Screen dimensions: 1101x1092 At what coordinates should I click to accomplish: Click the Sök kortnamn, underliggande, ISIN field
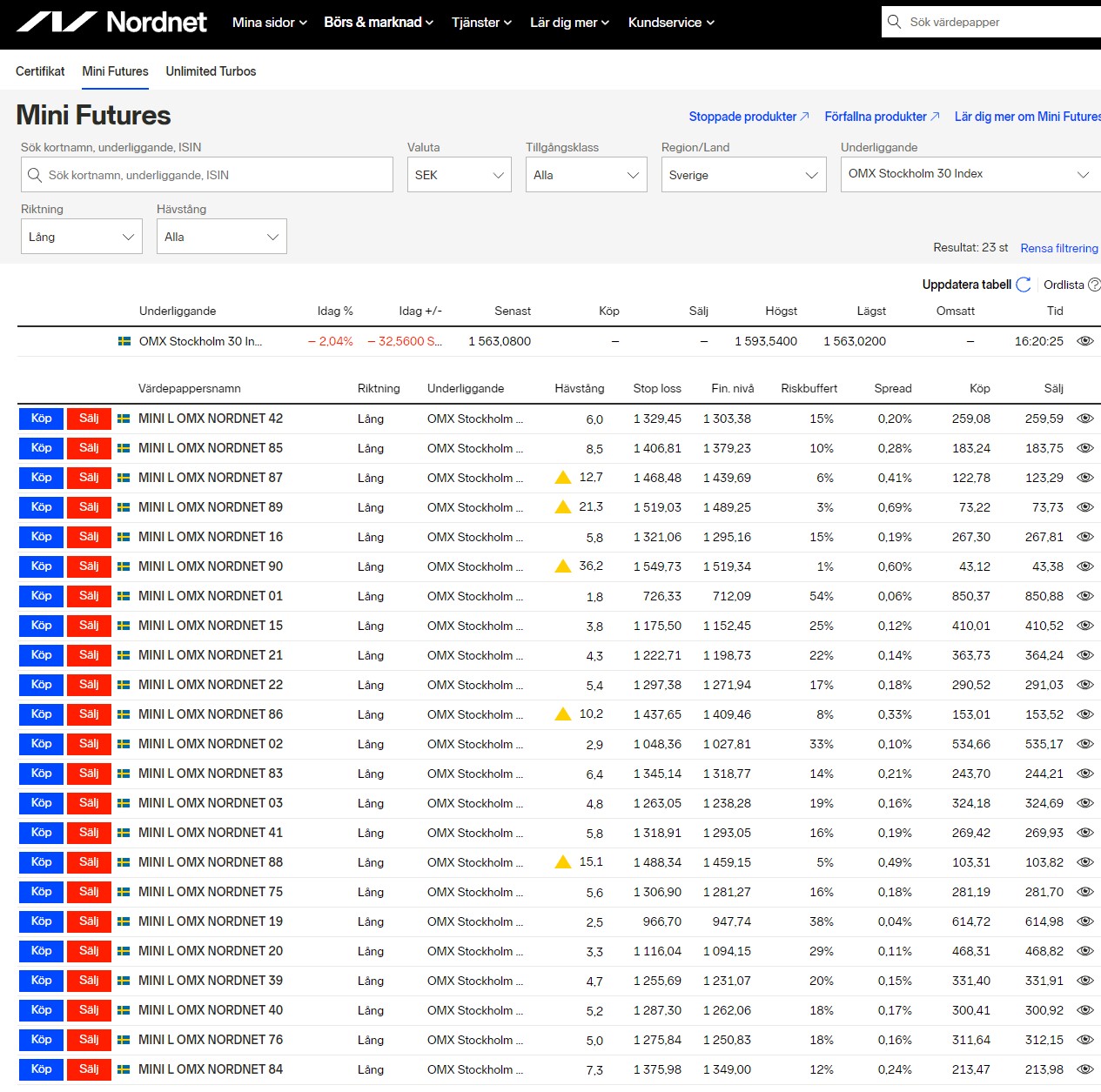[x=207, y=175]
